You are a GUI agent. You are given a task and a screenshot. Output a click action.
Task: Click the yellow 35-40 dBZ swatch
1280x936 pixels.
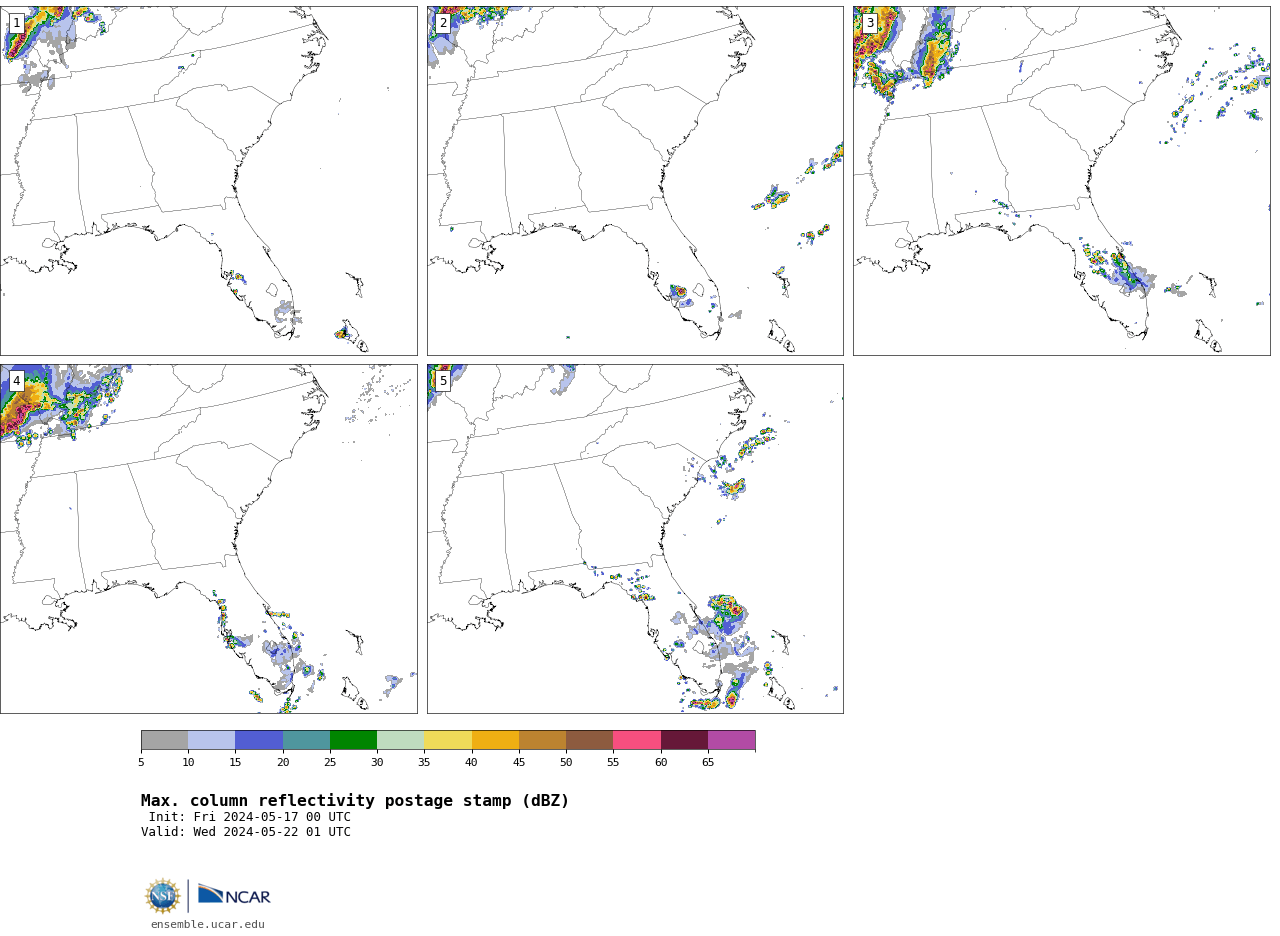448,740
